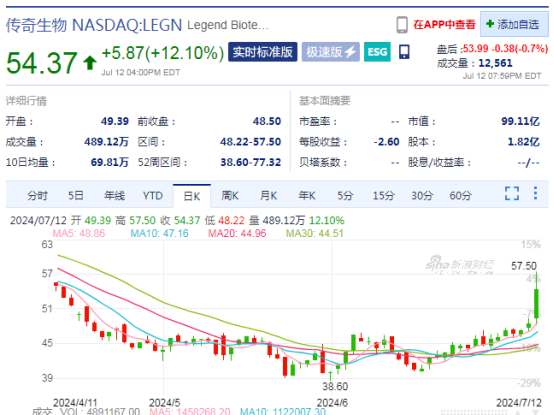
Task: Click the green up-arrow next to 54.37
Action: click(x=90, y=63)
